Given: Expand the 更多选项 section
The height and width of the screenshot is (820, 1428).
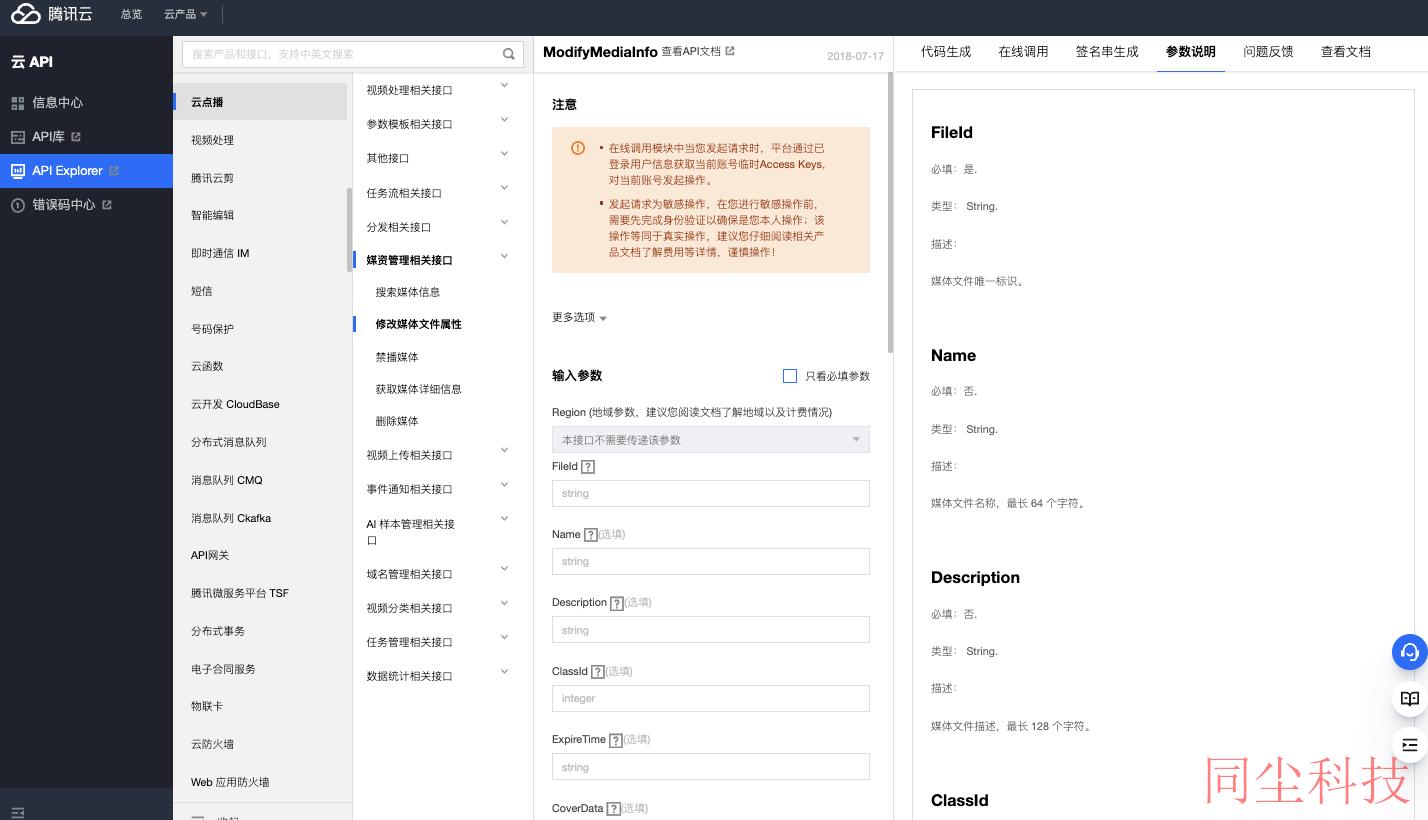Looking at the screenshot, I should (x=580, y=317).
